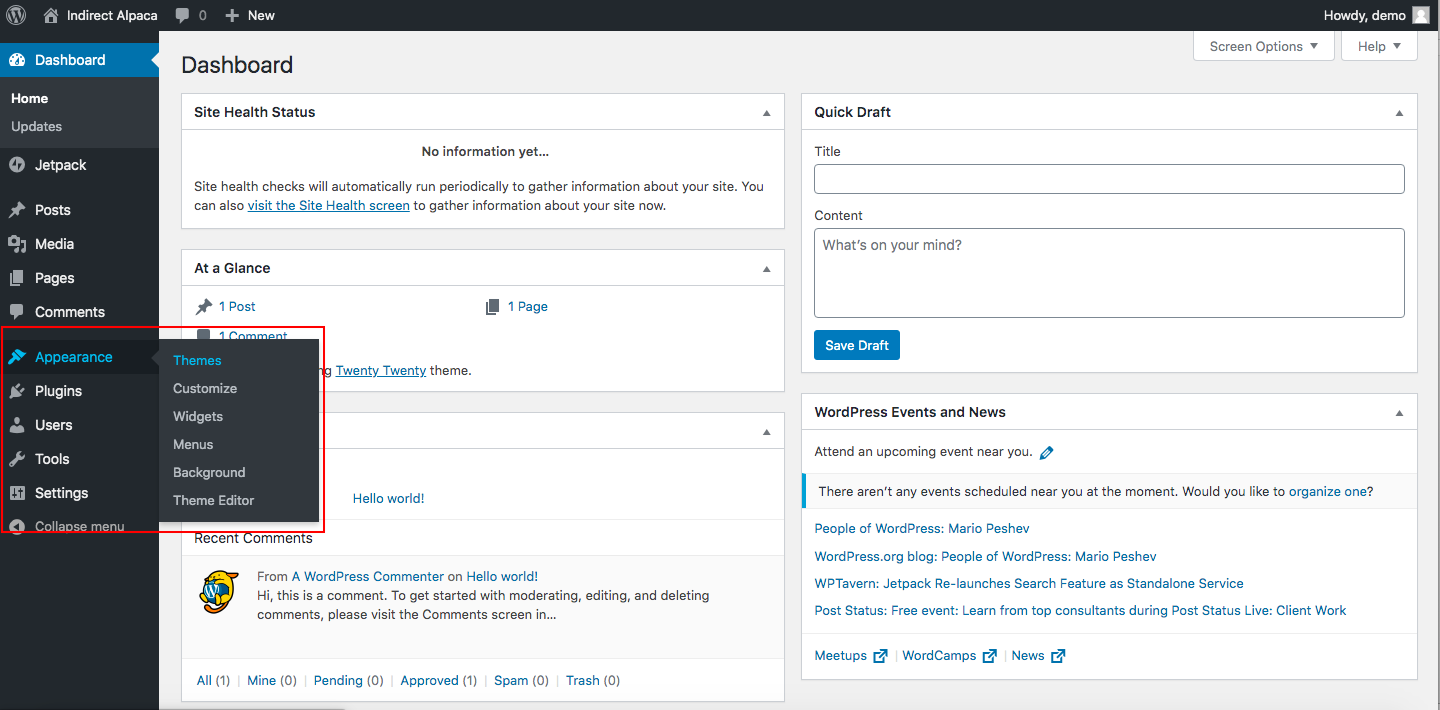The width and height of the screenshot is (1440, 710).
Task: Click the Posts pushpin icon in sidebar
Action: (17, 210)
